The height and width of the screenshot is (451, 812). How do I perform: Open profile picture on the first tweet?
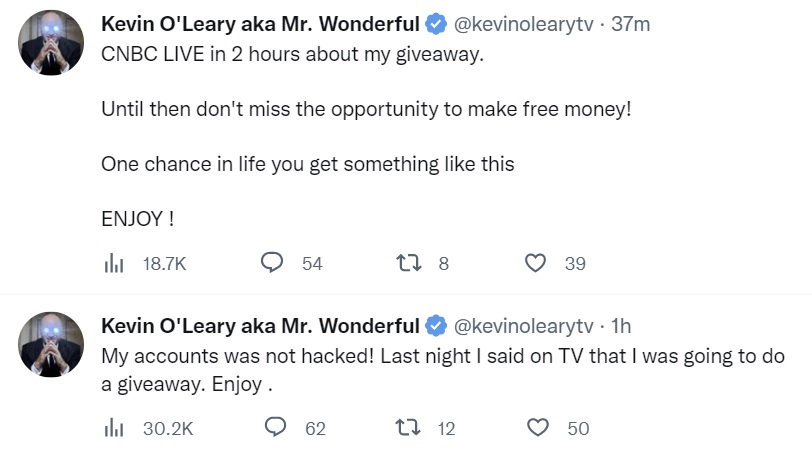pyautogui.click(x=51, y=44)
